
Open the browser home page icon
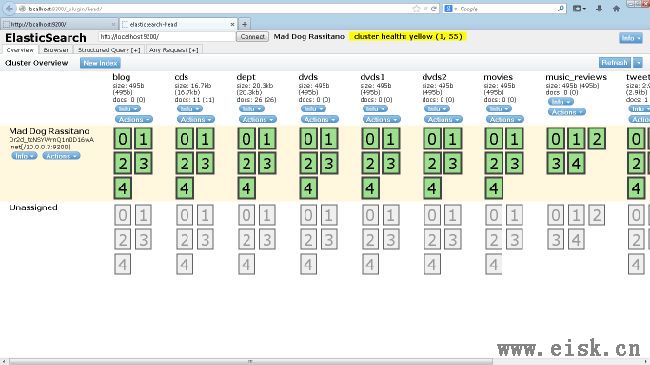[x=616, y=8]
